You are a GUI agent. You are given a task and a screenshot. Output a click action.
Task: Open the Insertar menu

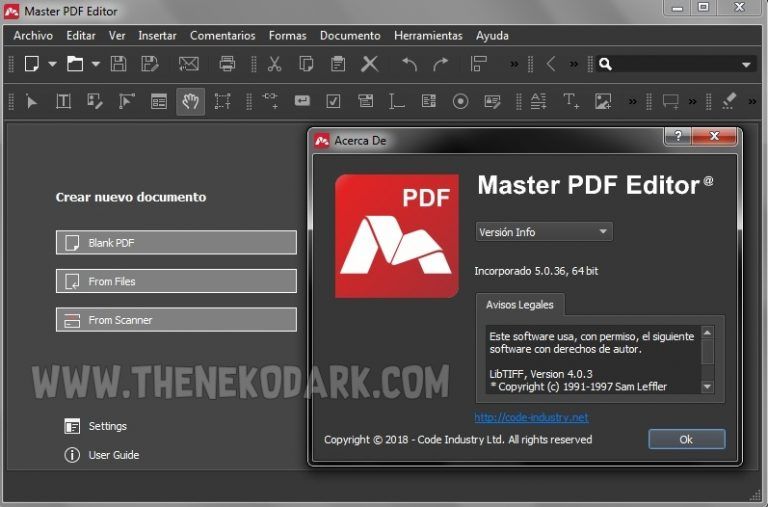point(157,35)
